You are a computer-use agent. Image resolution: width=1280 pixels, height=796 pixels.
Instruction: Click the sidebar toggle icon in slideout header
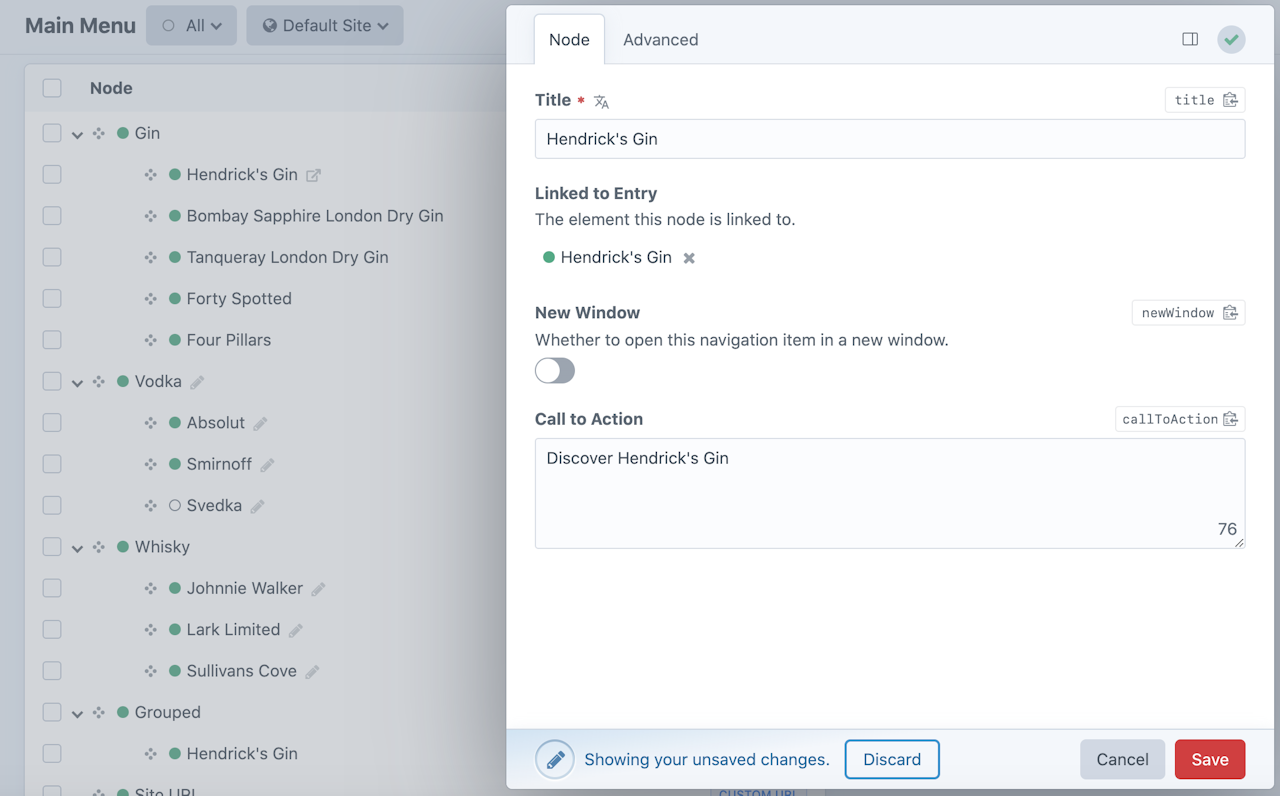tap(1190, 39)
